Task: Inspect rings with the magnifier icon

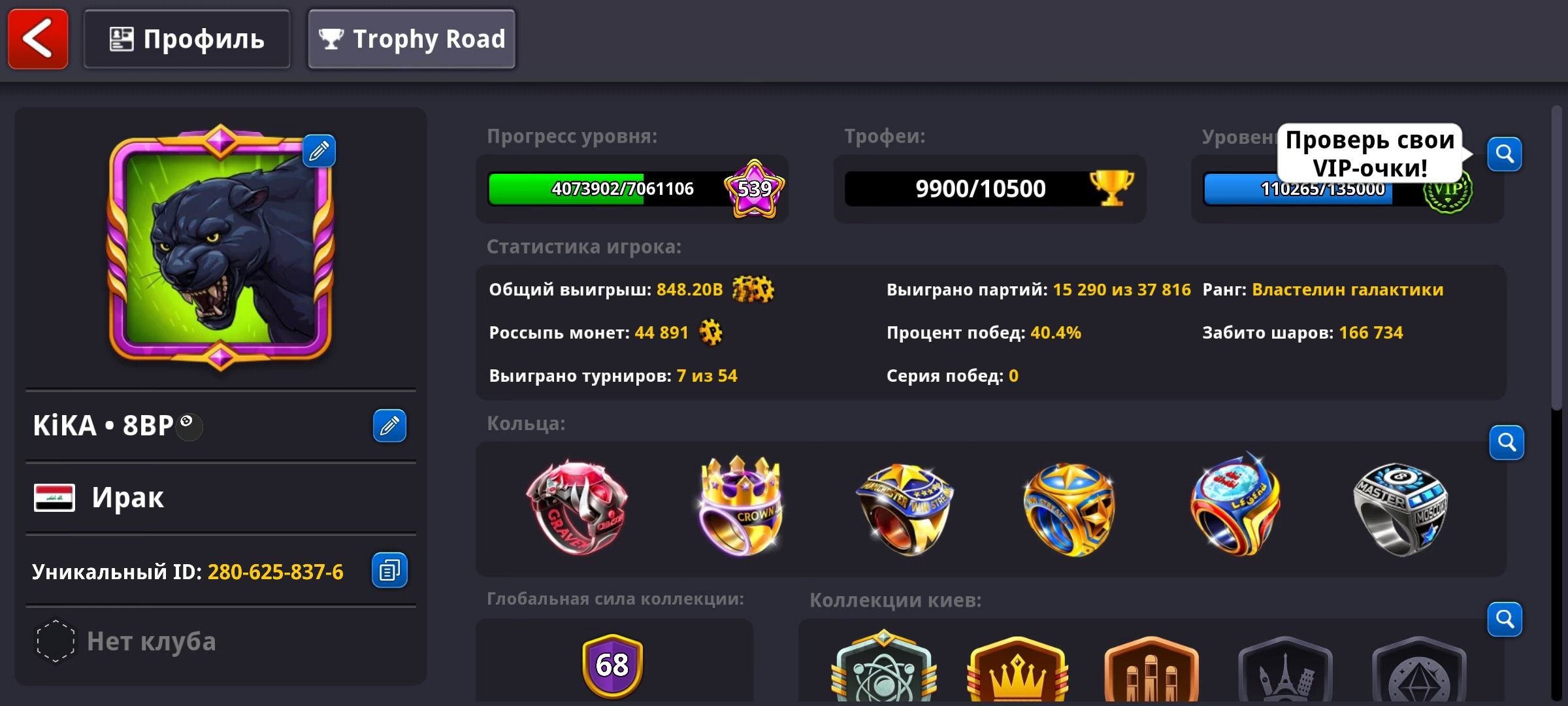Action: click(x=1507, y=443)
